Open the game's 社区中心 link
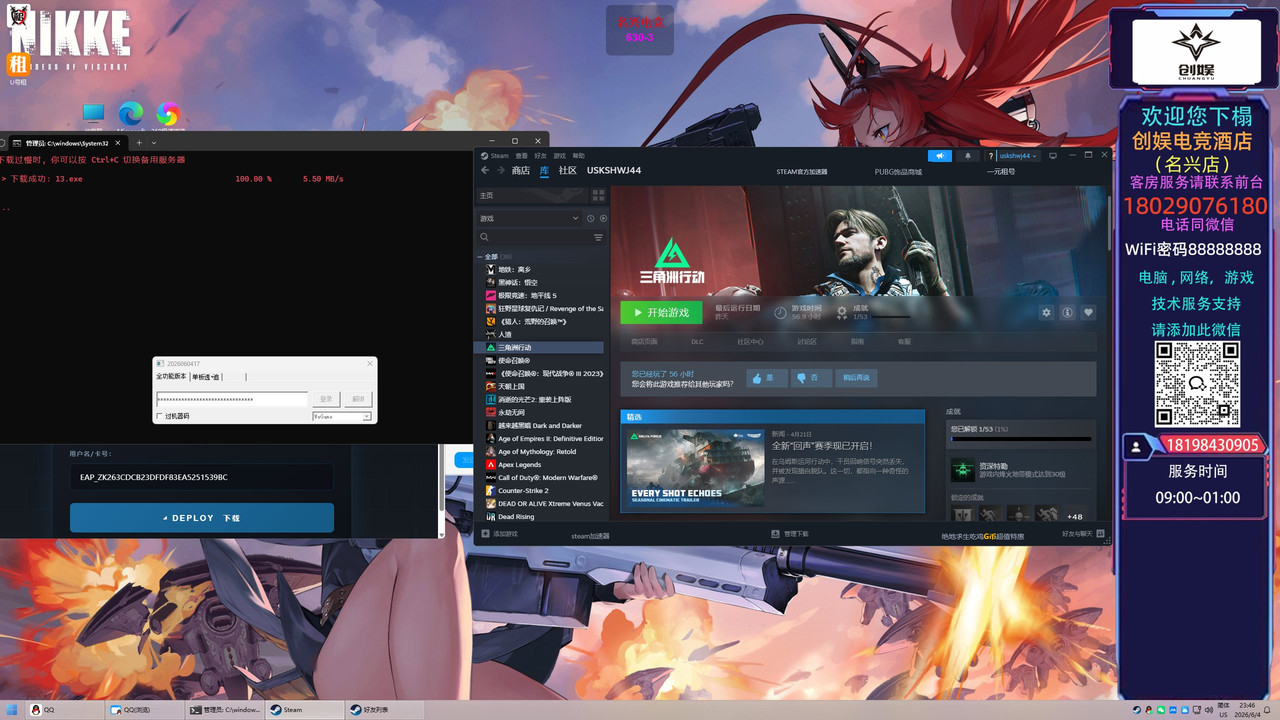 (751, 341)
